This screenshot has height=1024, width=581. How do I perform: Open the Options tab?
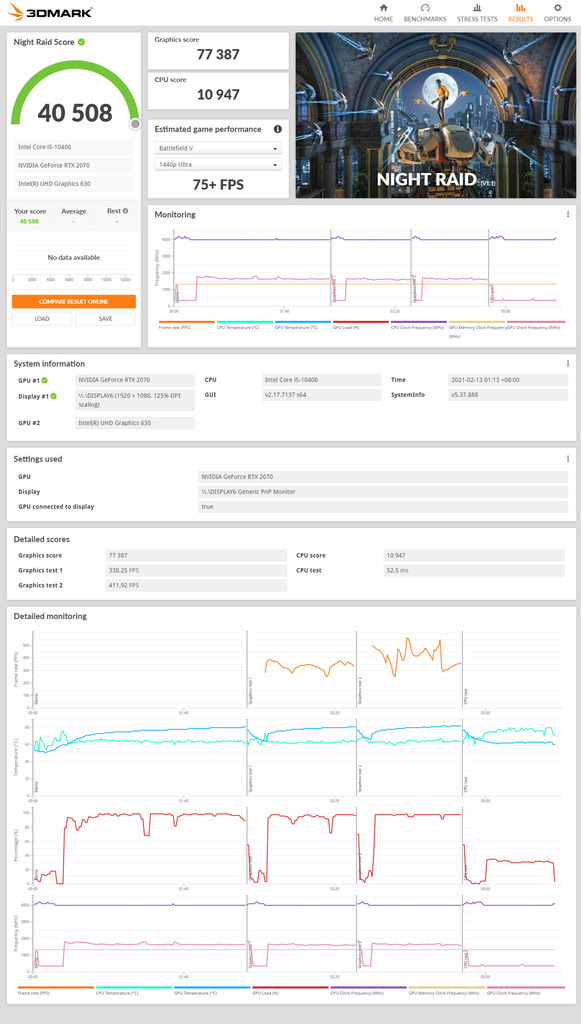[557, 12]
